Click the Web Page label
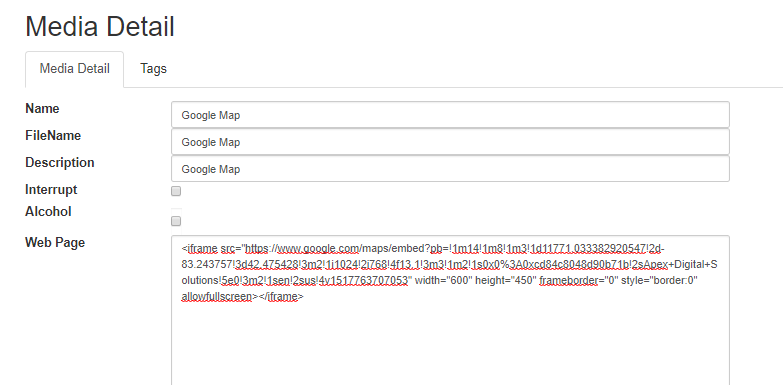This screenshot has height=385, width=783. 55,243
